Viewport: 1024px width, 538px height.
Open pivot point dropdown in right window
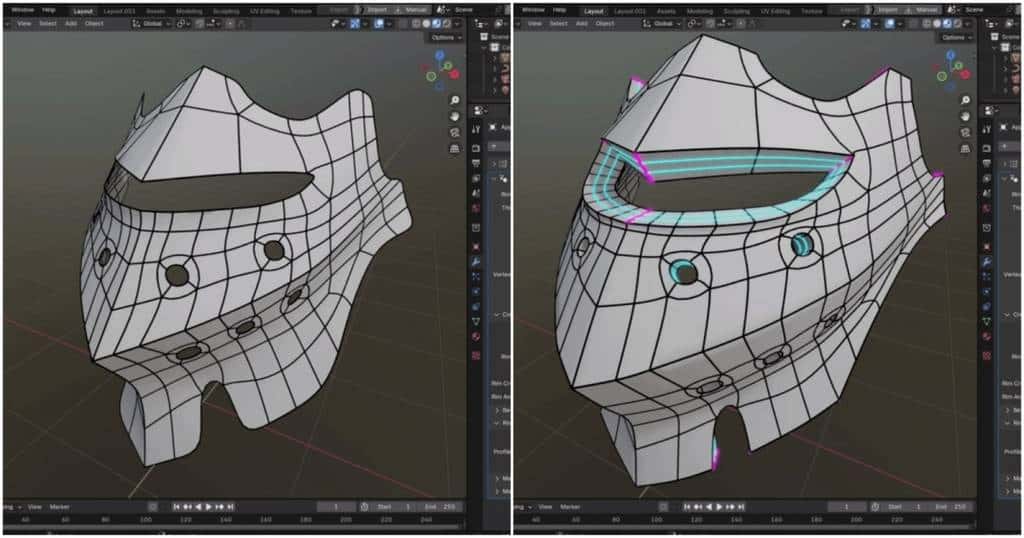click(694, 24)
